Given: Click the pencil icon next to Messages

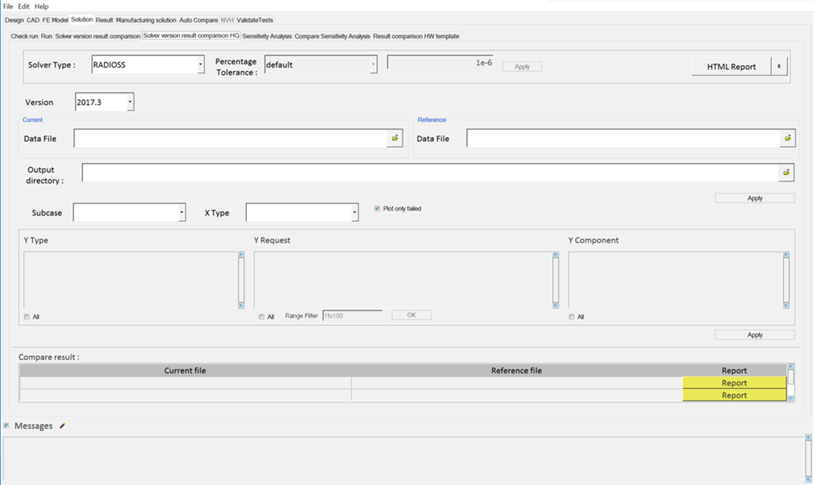Looking at the screenshot, I should pos(62,426).
